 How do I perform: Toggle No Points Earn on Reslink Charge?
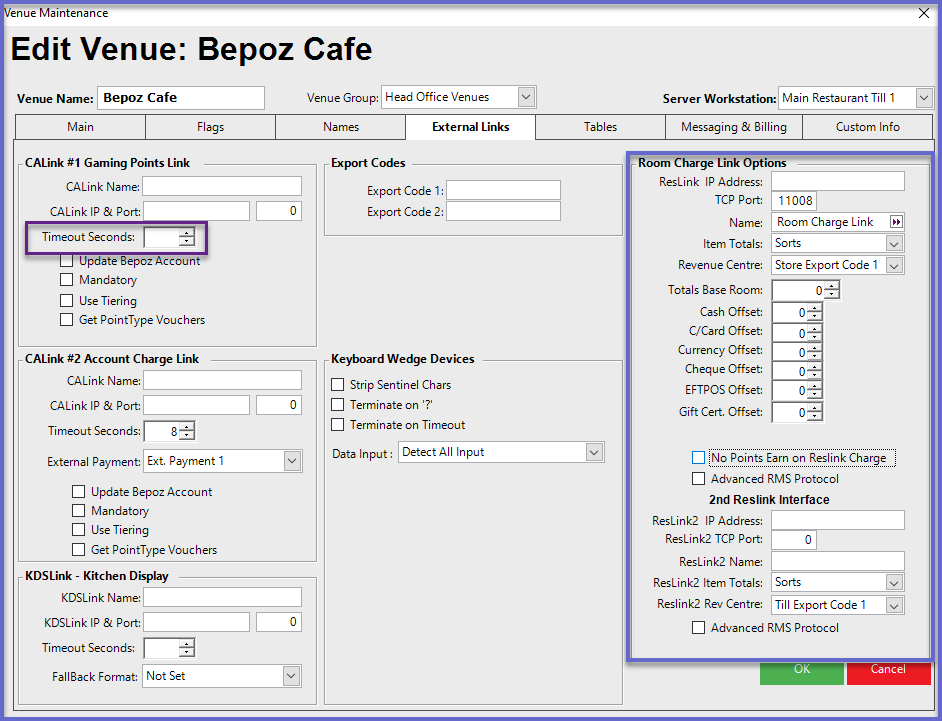(x=698, y=458)
